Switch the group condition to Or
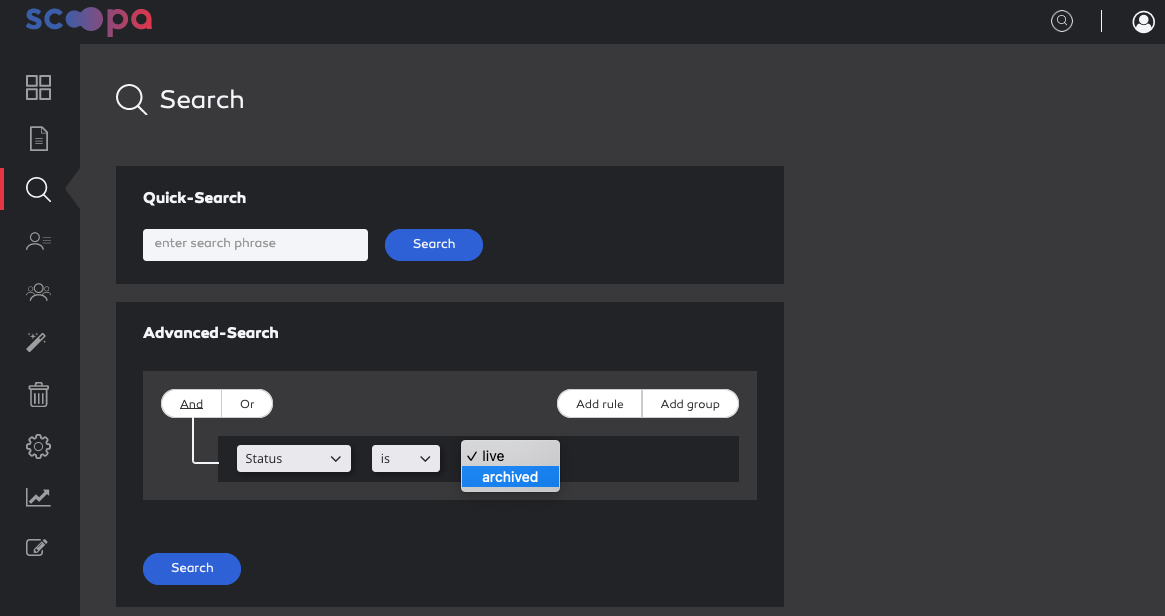Screen dimensions: 1165x616 [247, 403]
